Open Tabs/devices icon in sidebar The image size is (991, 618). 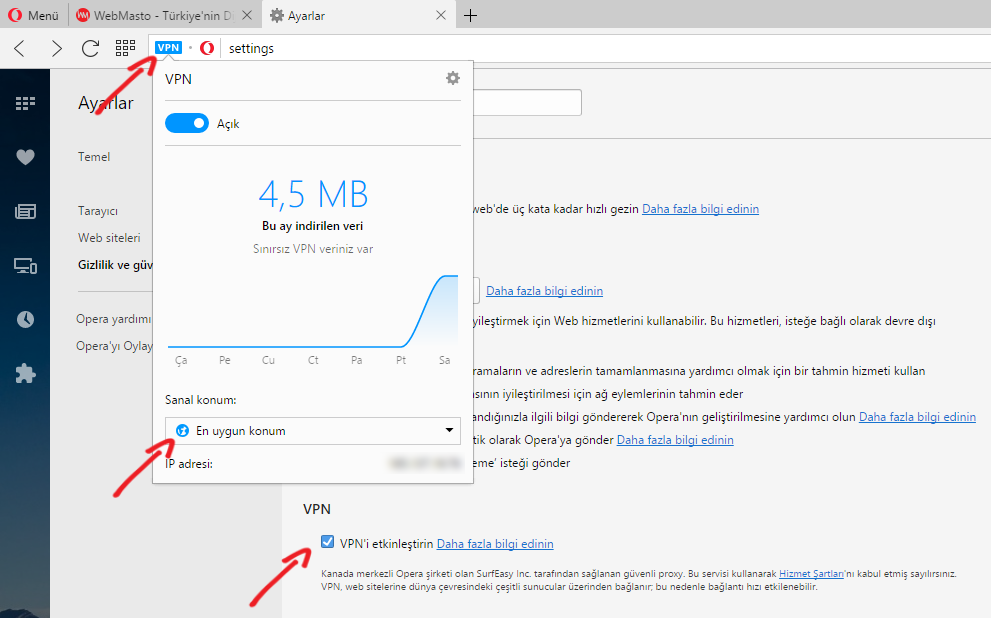click(x=25, y=266)
